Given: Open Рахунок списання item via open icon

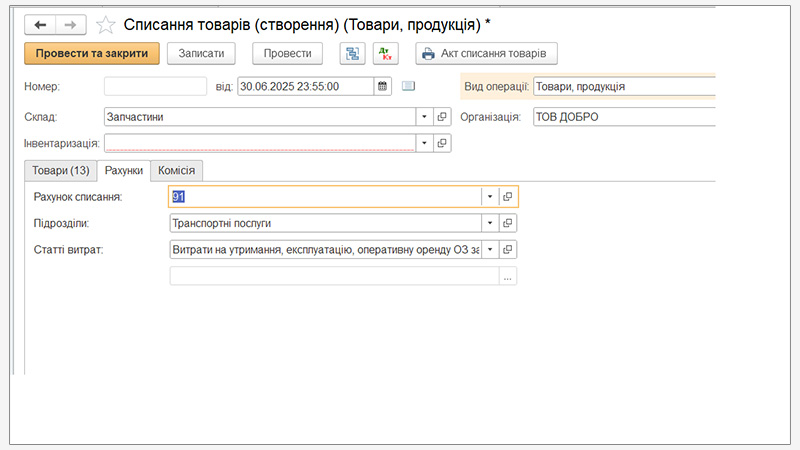Looking at the screenshot, I should [507, 197].
